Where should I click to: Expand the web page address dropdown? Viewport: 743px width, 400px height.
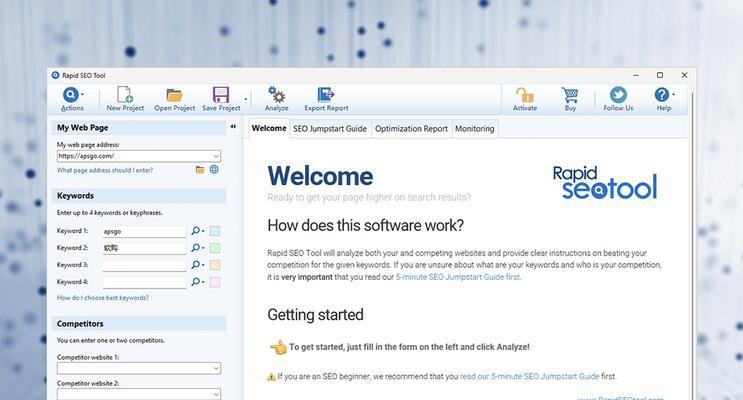[x=216, y=156]
